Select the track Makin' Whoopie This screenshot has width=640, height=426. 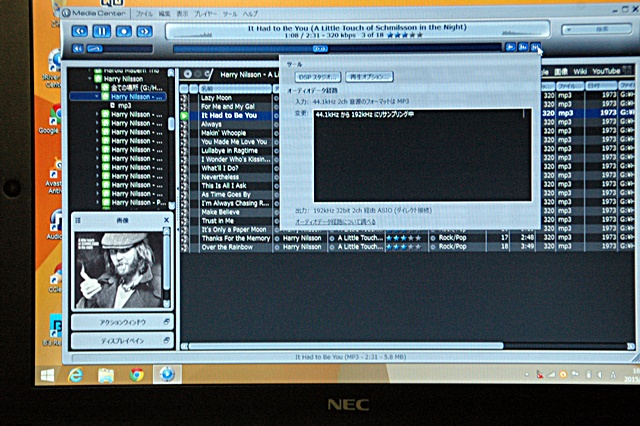[223, 133]
